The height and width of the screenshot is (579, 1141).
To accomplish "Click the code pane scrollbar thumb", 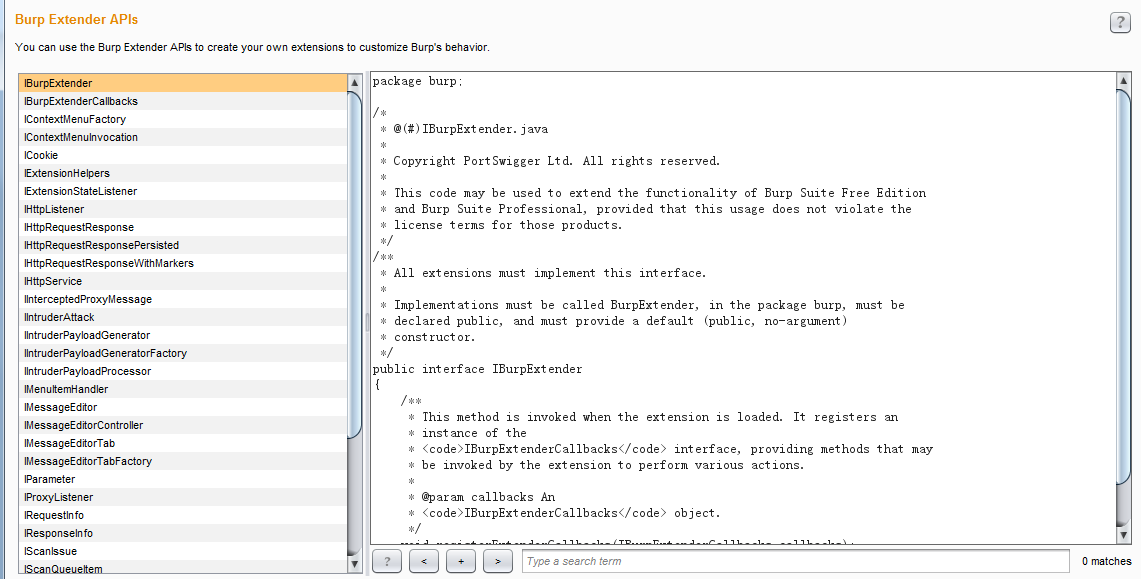I will point(1123,287).
